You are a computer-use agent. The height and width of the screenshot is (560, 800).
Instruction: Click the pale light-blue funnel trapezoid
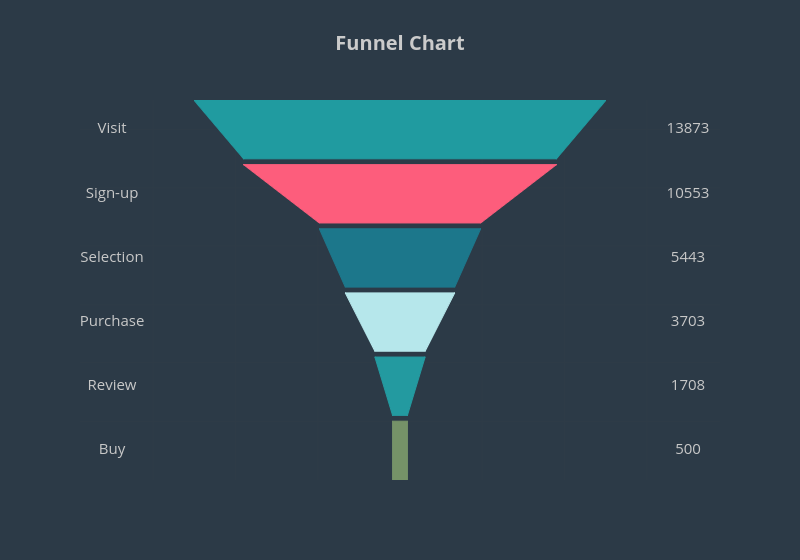coord(400,322)
